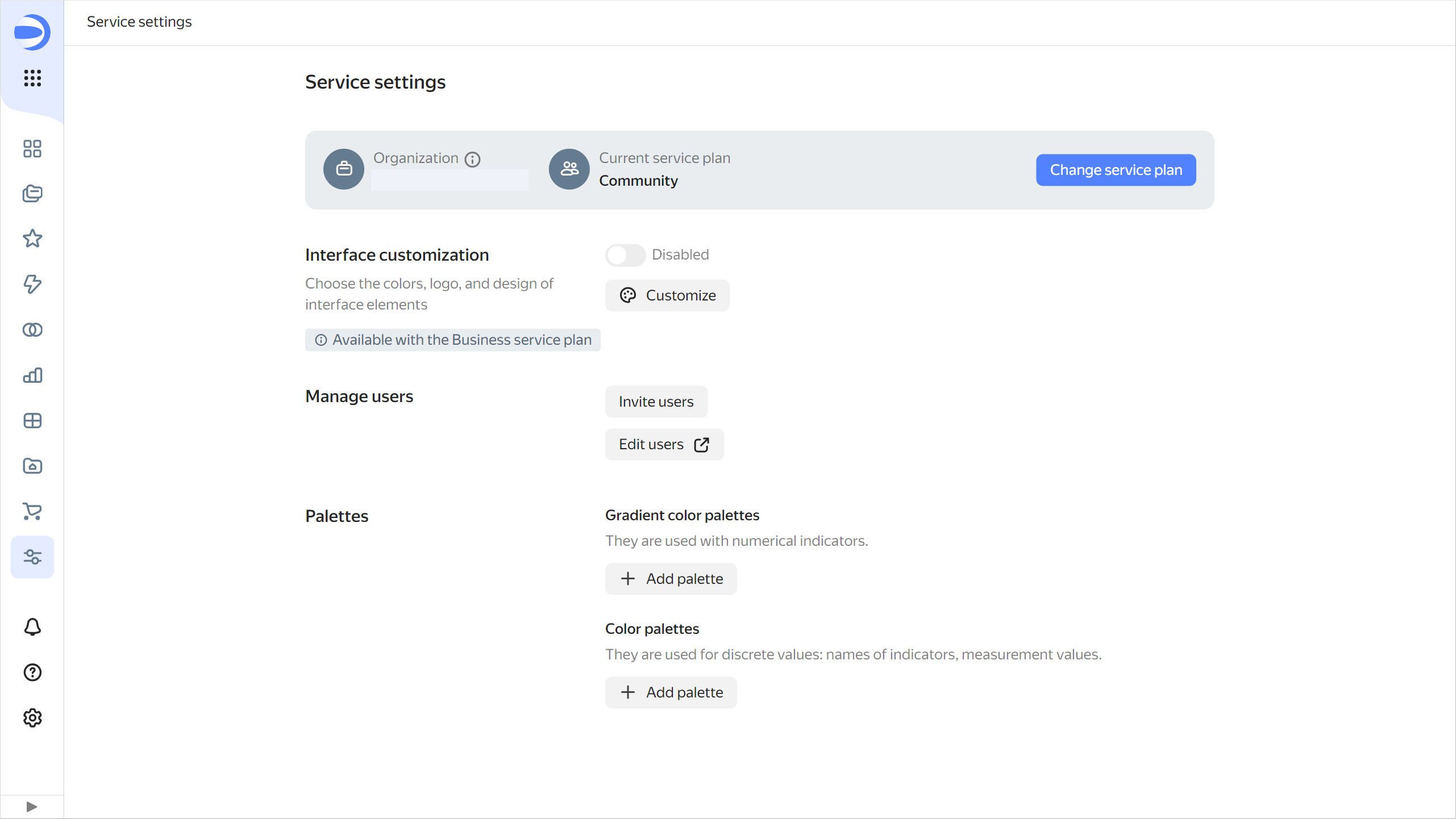Screen dimensions: 1456x819
Task: Open the Settings gear icon
Action: pyautogui.click(x=32, y=717)
